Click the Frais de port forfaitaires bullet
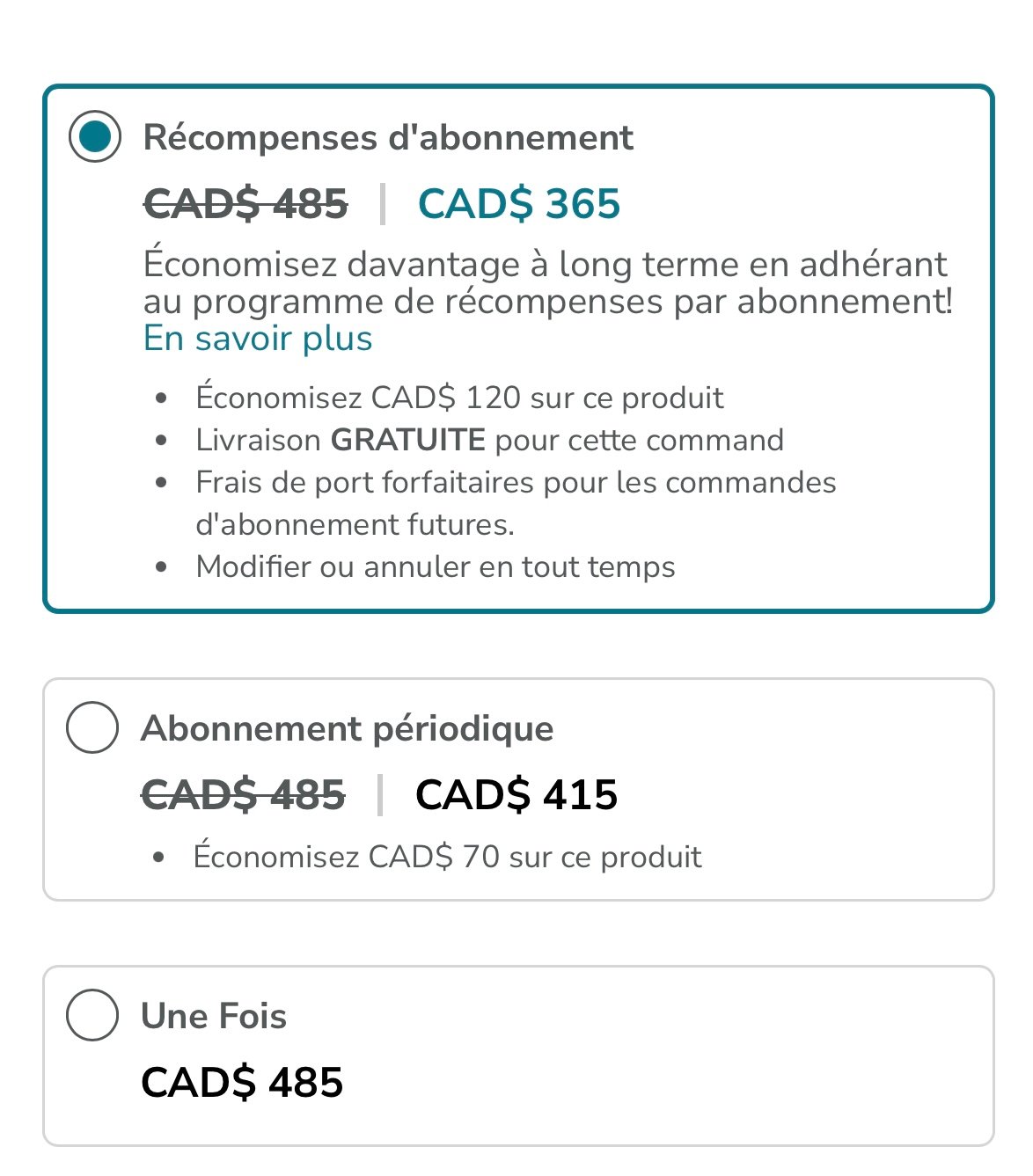Image resolution: width=1033 pixels, height=1176 pixels. tap(516, 482)
